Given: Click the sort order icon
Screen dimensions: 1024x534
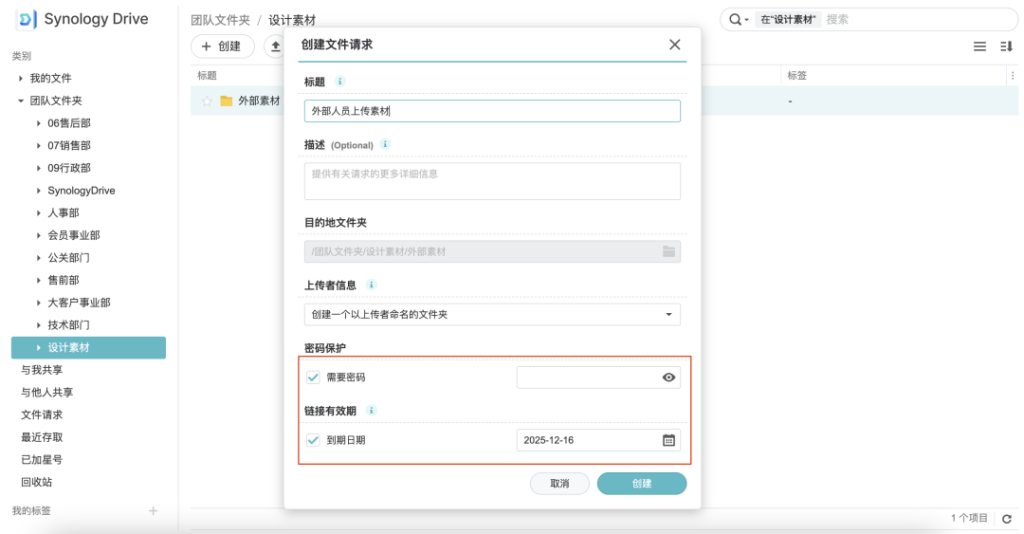Looking at the screenshot, I should [x=1006, y=47].
